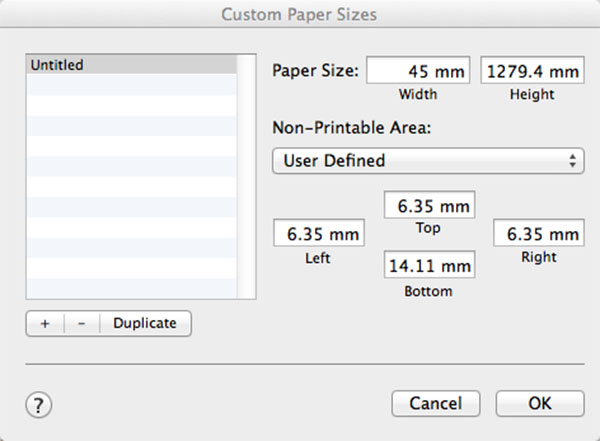
Task: Remove selected paper size with minus button
Action: tap(81, 323)
